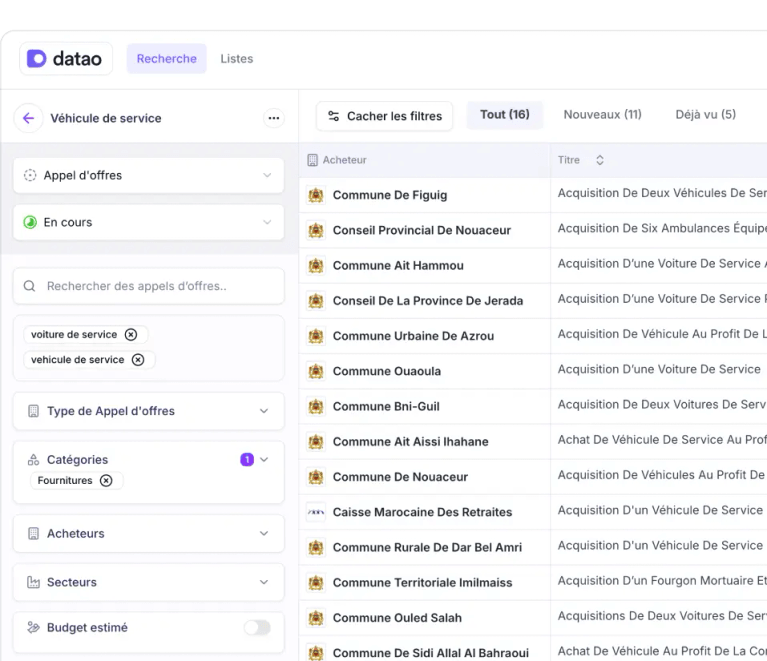Toggle the Budget estimé switch
The width and height of the screenshot is (767, 661).
point(257,627)
